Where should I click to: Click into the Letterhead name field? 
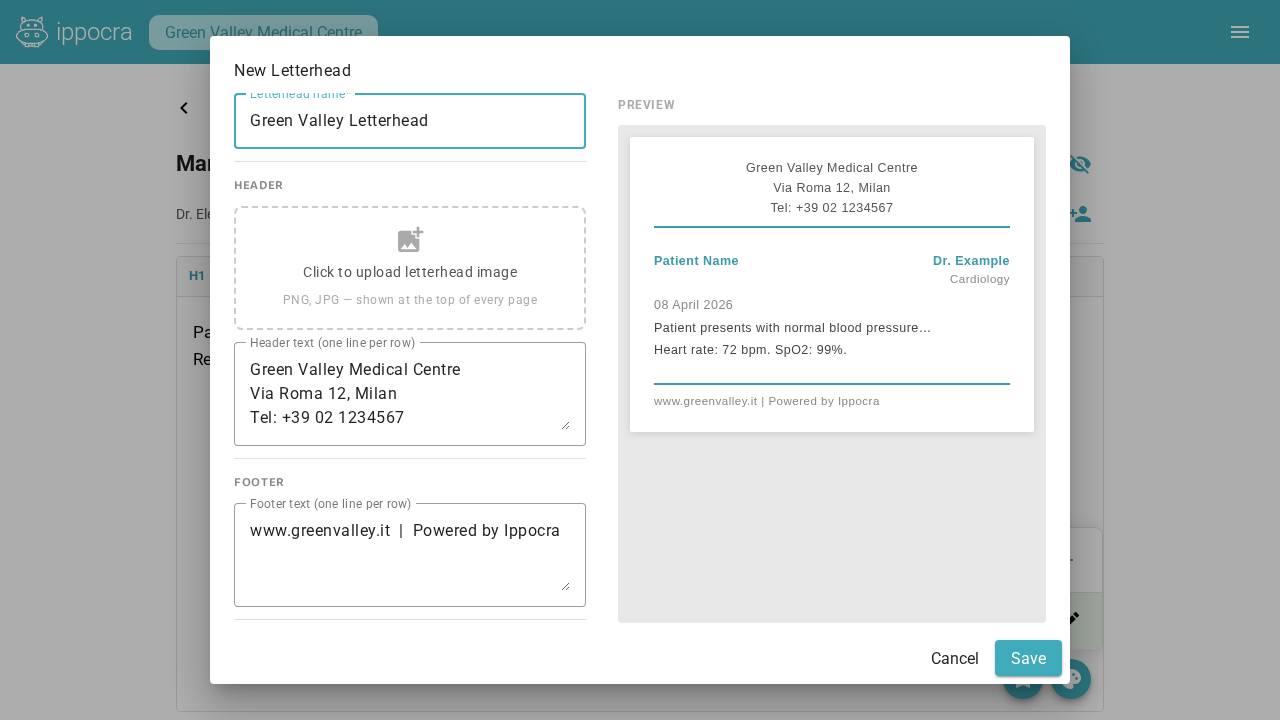[410, 121]
